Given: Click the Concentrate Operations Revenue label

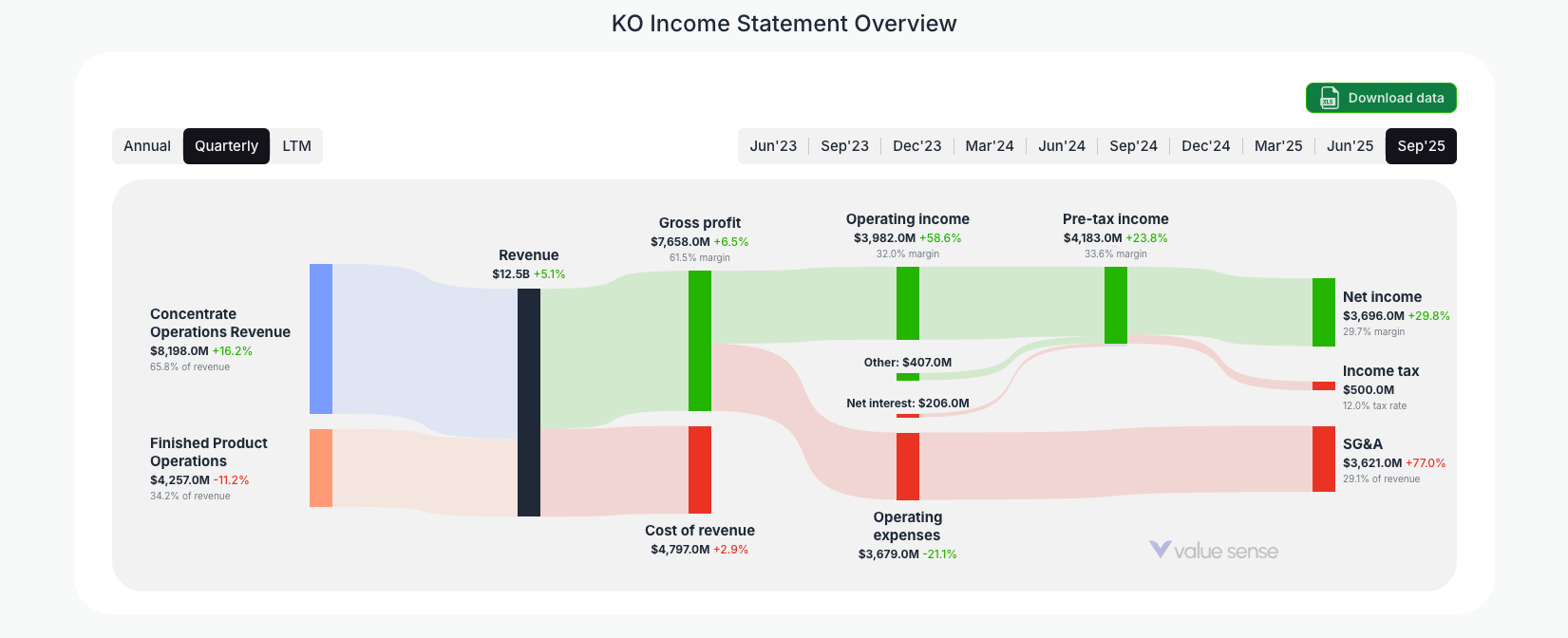Looking at the screenshot, I should point(219,331).
